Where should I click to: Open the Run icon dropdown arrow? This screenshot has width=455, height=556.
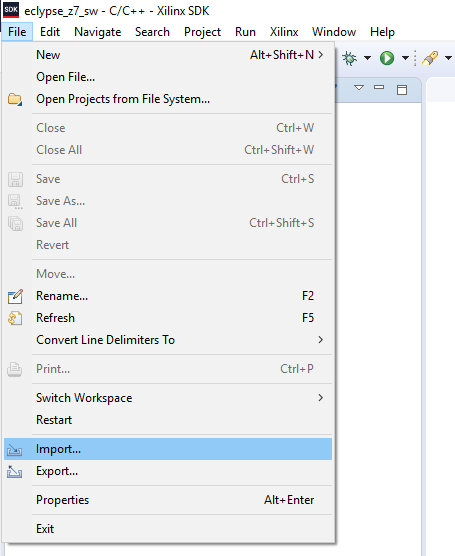tap(405, 58)
